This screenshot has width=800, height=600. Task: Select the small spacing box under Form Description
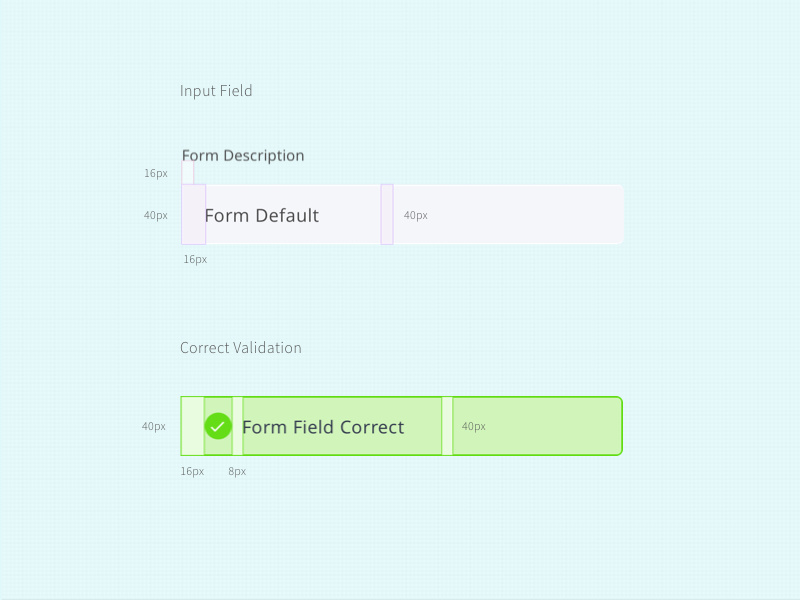pos(187,173)
